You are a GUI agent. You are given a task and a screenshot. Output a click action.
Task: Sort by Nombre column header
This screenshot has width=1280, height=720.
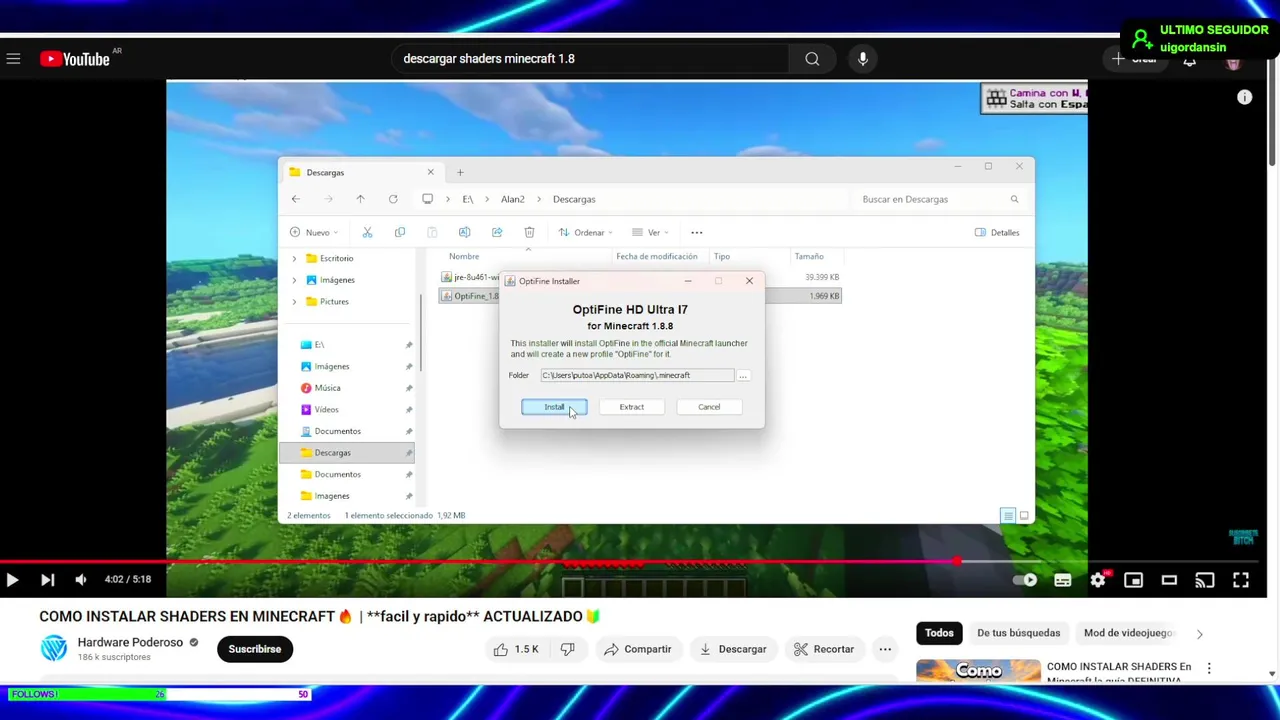(464, 256)
